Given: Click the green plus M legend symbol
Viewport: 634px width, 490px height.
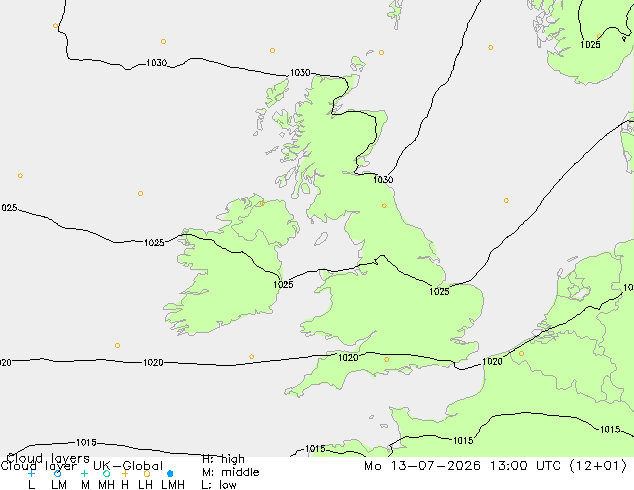Looking at the screenshot, I should point(84,473).
